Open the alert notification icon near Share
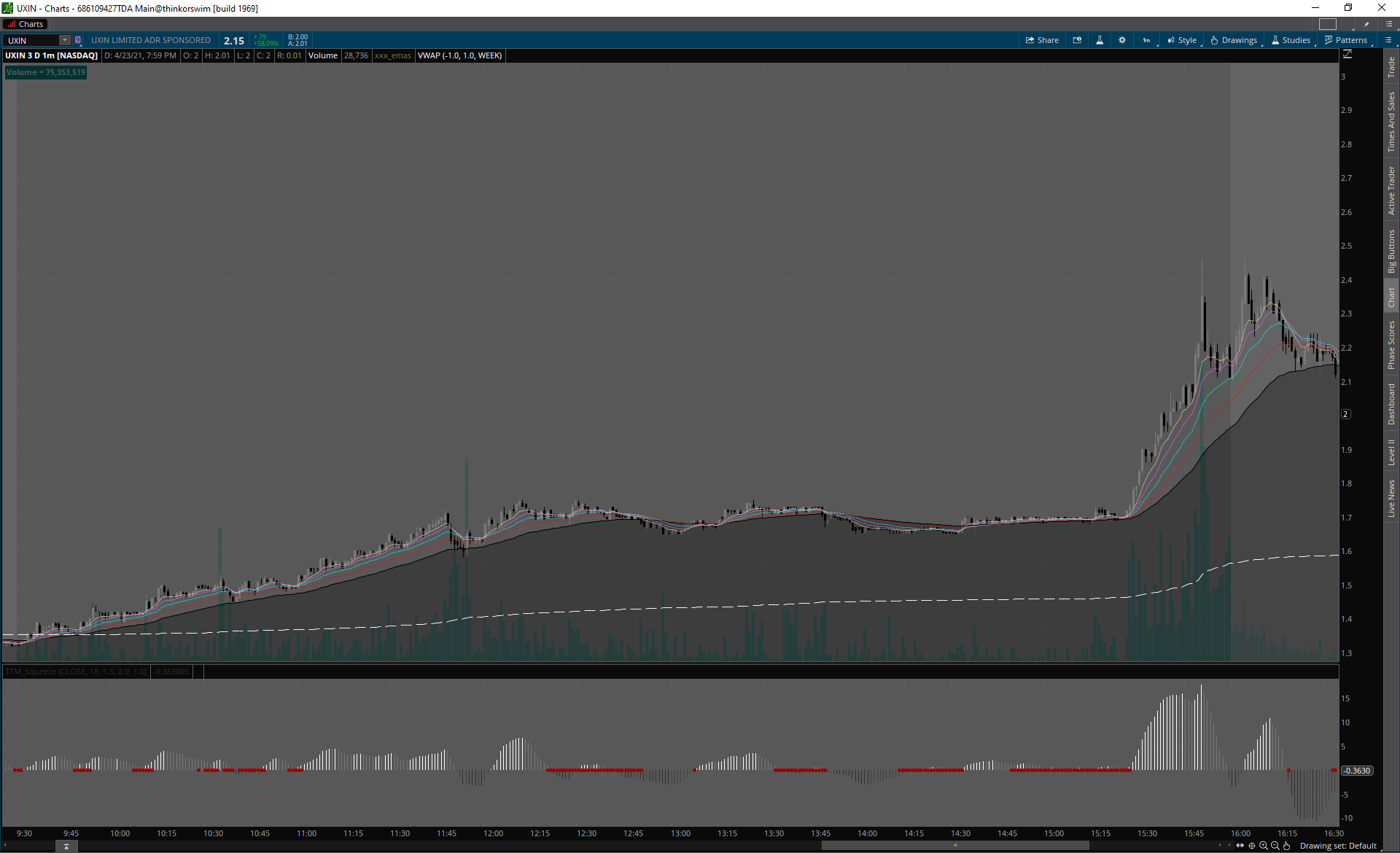 (1077, 40)
